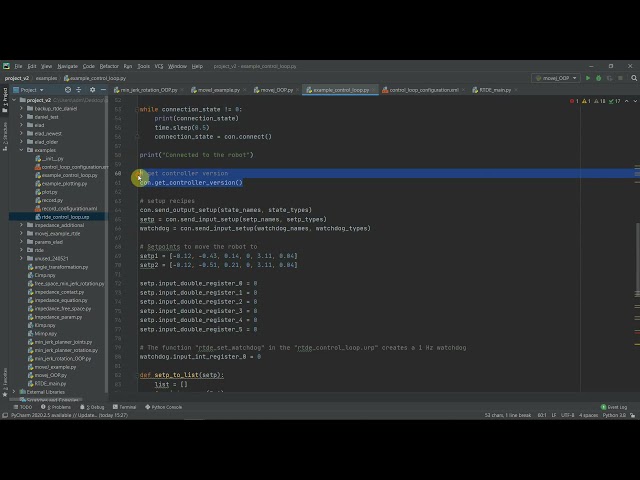Close the RTDE_main.py tab
The width and height of the screenshot is (640, 480).
[516, 90]
